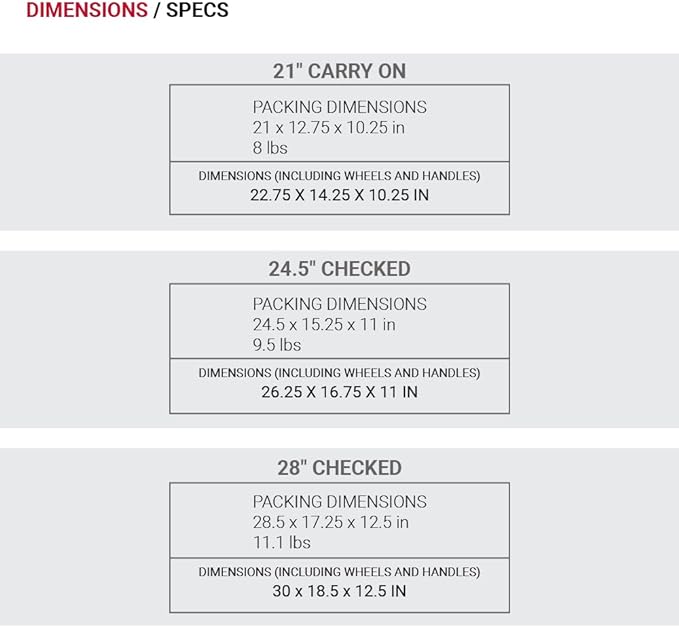Select the 28" CHECKED title
This screenshot has height=627, width=679.
[339, 468]
